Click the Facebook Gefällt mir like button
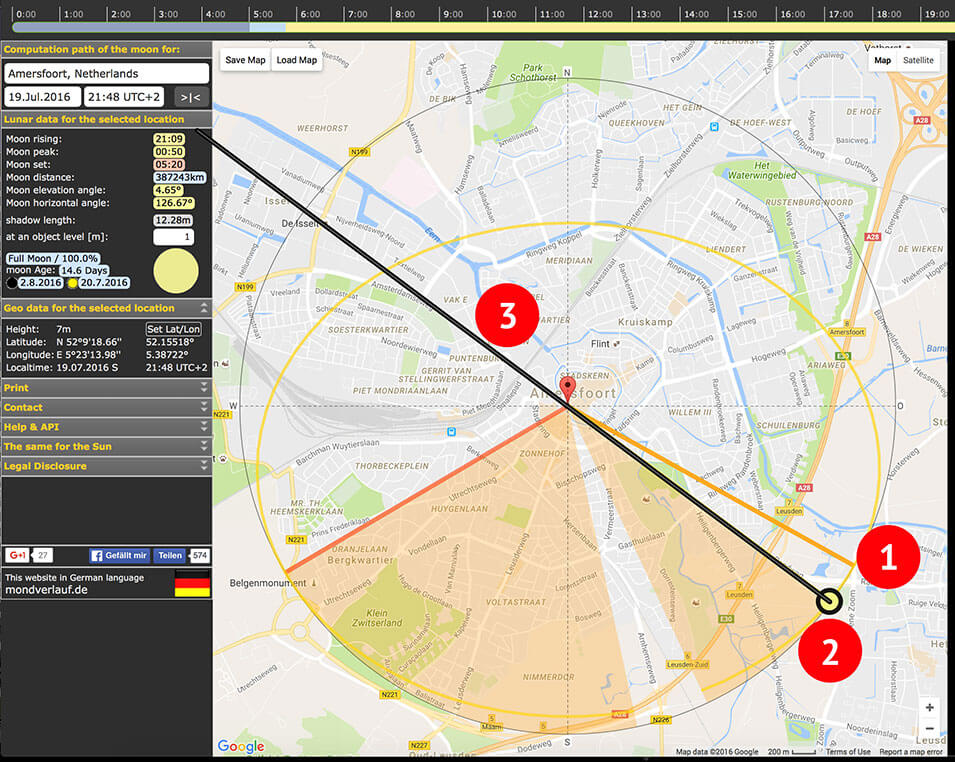 119,556
